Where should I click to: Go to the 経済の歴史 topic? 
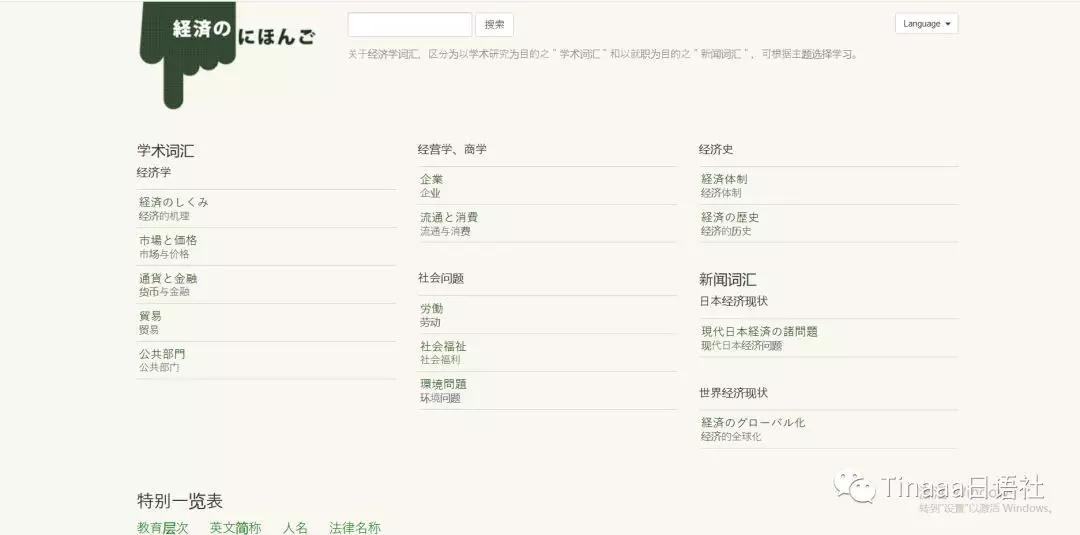click(x=730, y=217)
